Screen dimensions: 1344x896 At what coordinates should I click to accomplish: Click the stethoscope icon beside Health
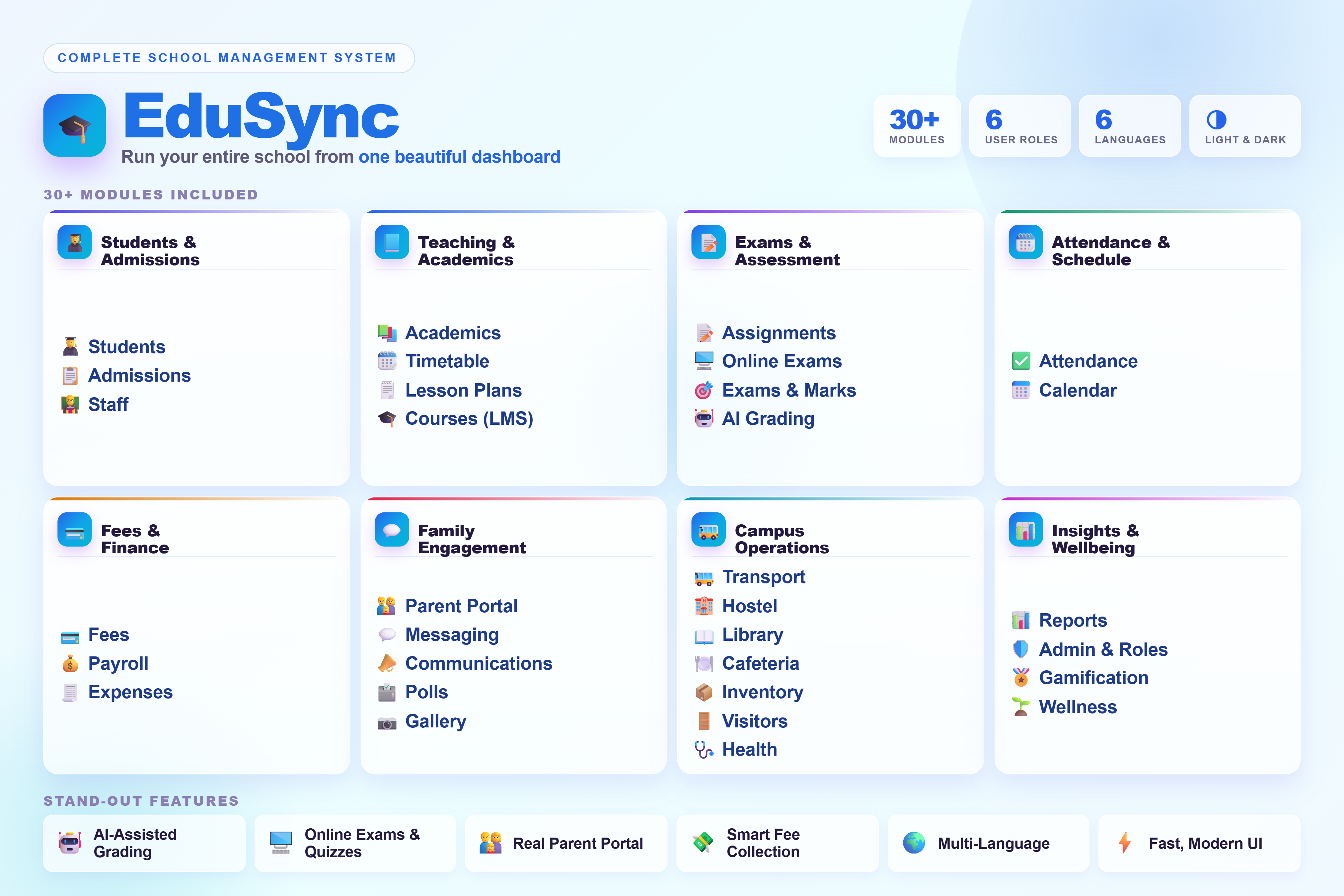704,750
